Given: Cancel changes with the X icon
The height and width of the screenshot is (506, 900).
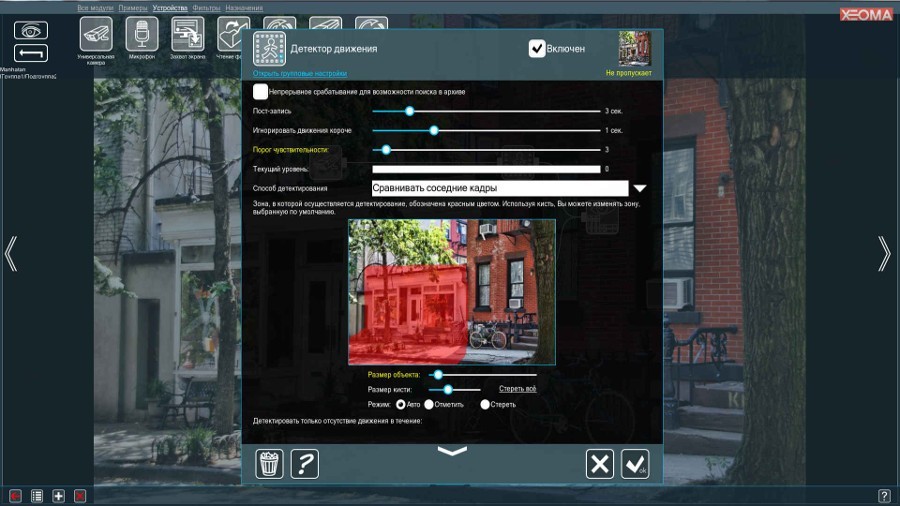Looking at the screenshot, I should 600,464.
